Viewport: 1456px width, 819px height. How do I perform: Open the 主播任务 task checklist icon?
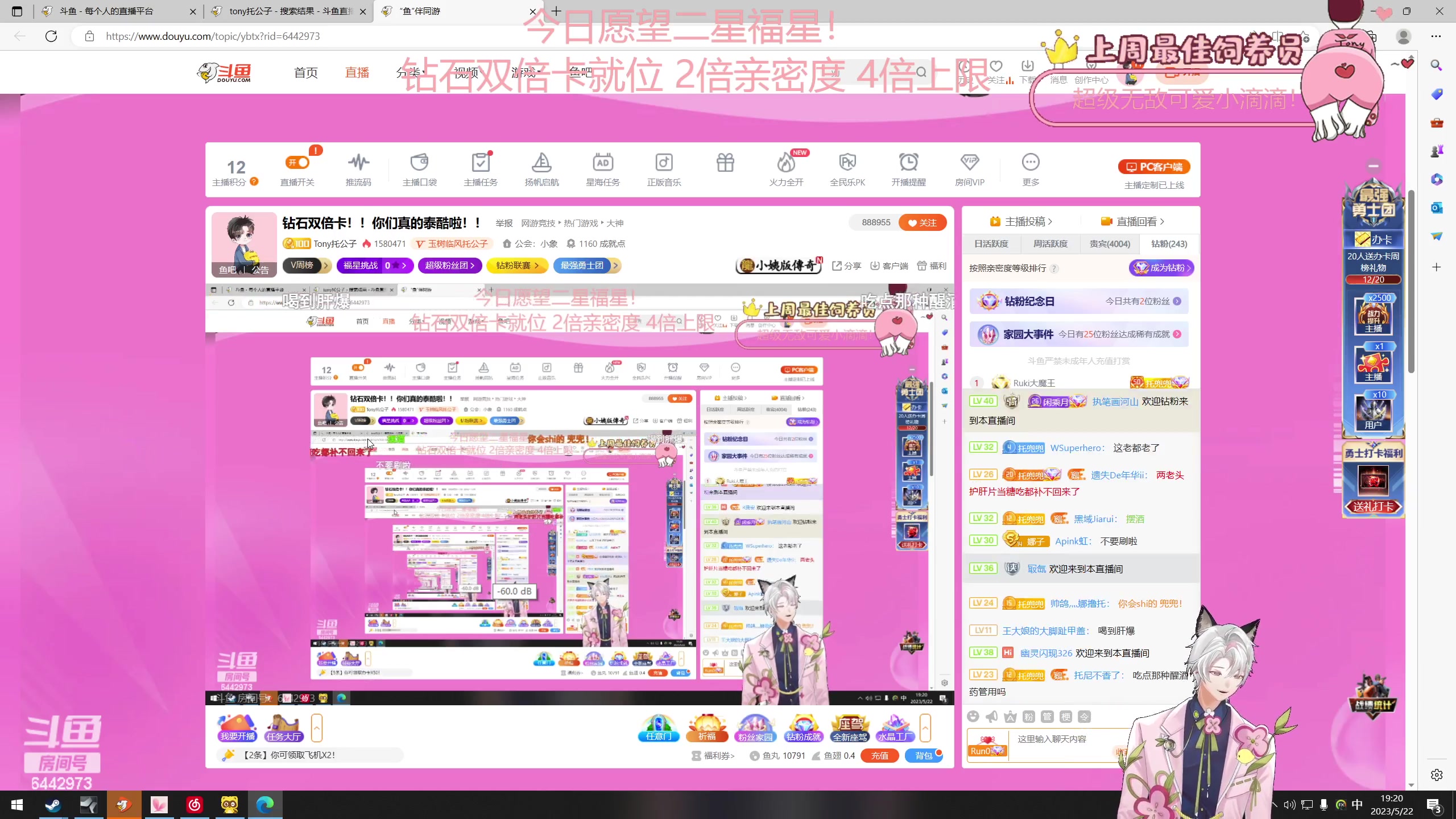(x=481, y=169)
